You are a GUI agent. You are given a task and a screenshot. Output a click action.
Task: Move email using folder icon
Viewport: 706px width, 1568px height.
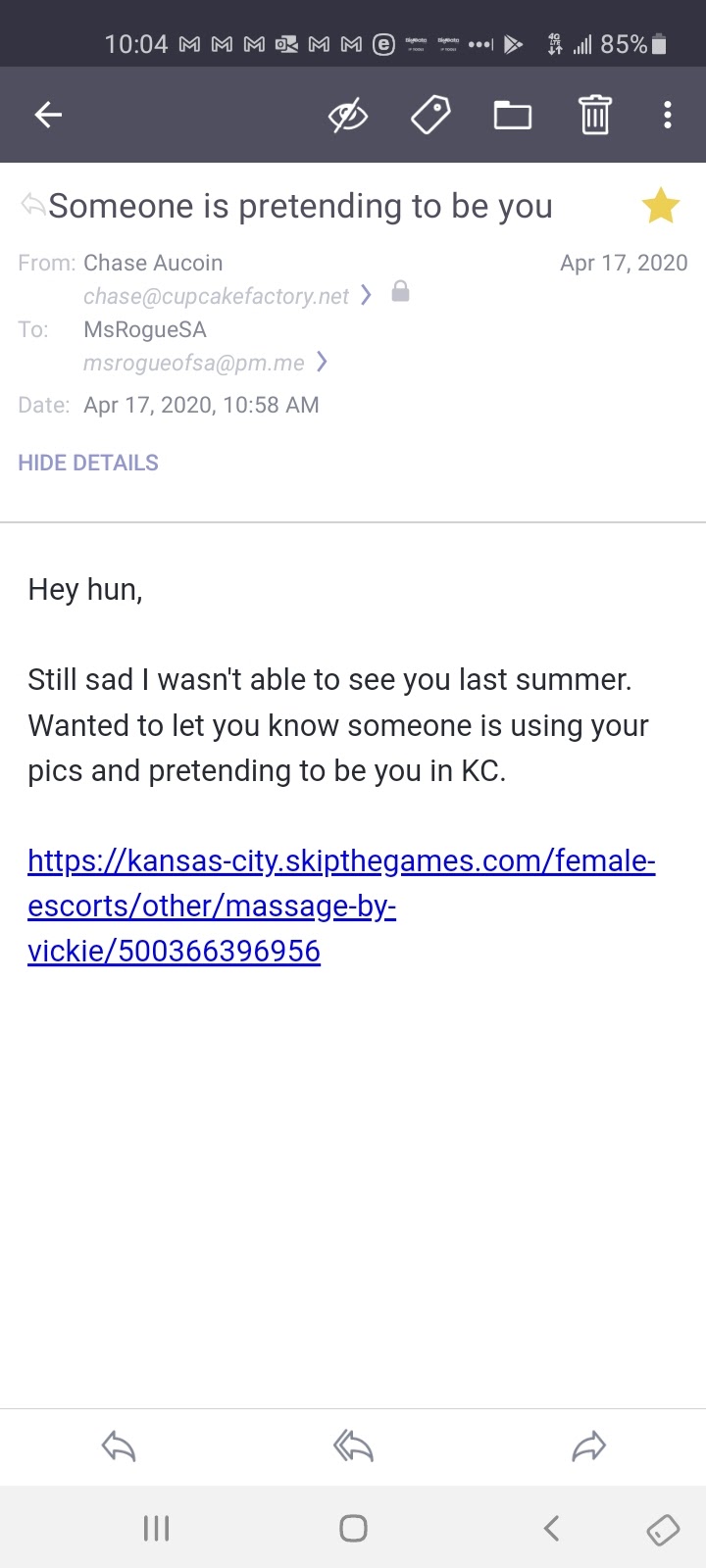(512, 116)
